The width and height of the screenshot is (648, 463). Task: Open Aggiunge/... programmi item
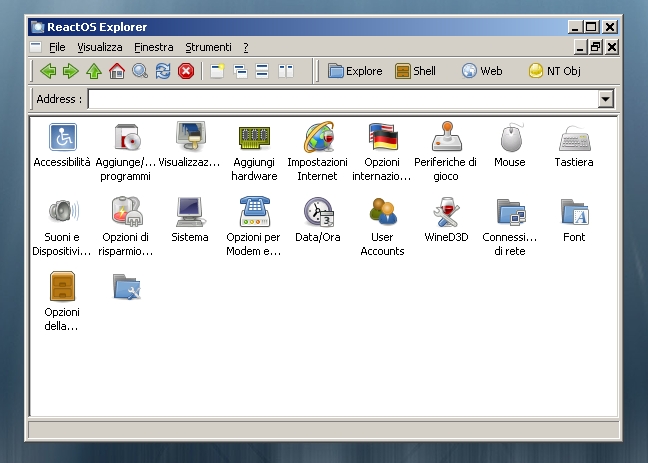(126, 152)
